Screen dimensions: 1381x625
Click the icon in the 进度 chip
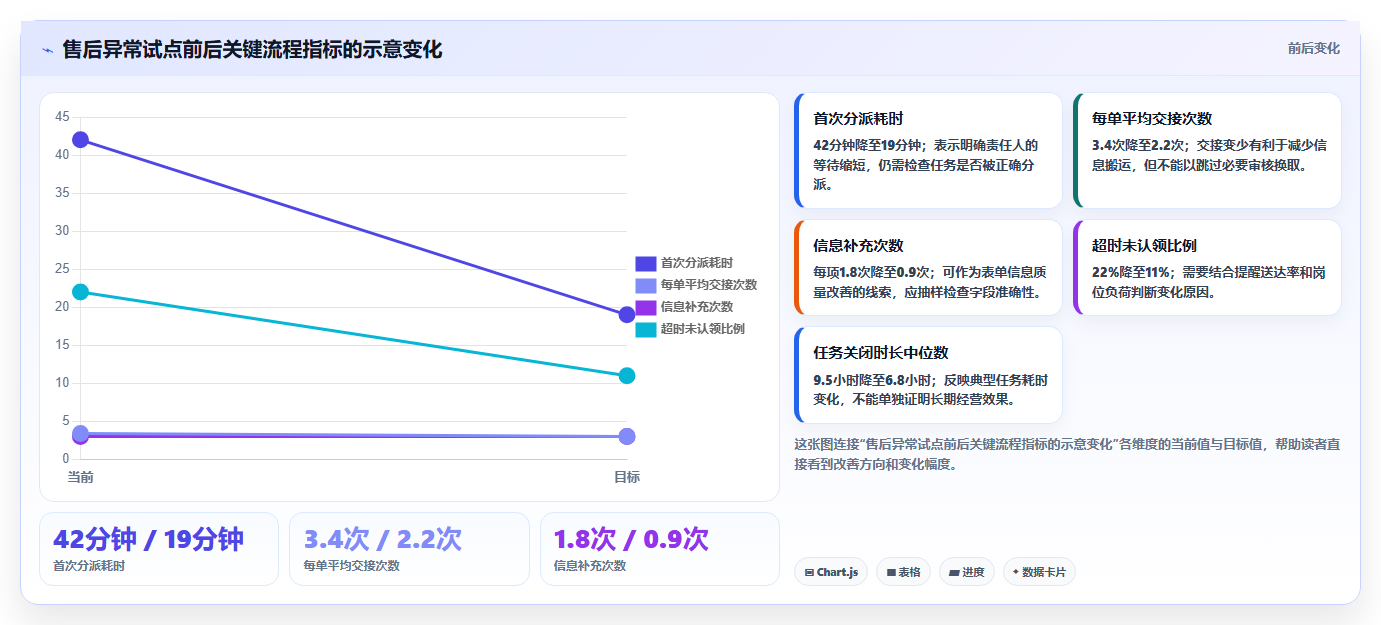pyautogui.click(x=954, y=573)
